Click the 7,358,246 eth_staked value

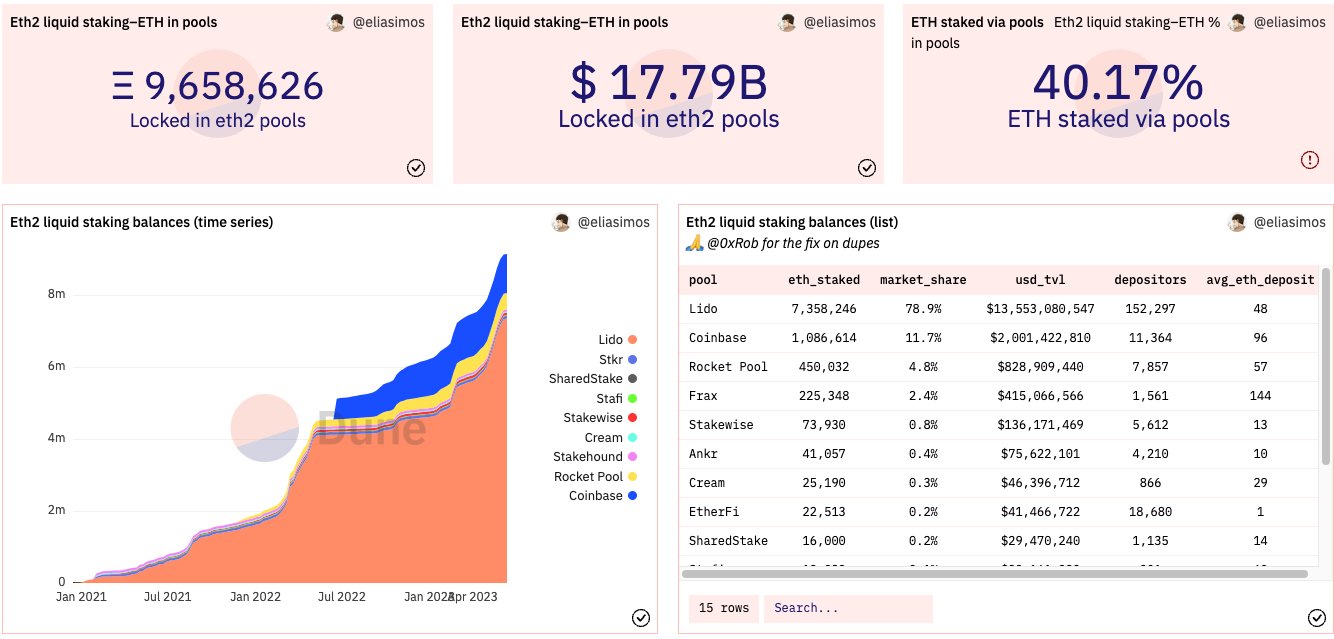822,309
